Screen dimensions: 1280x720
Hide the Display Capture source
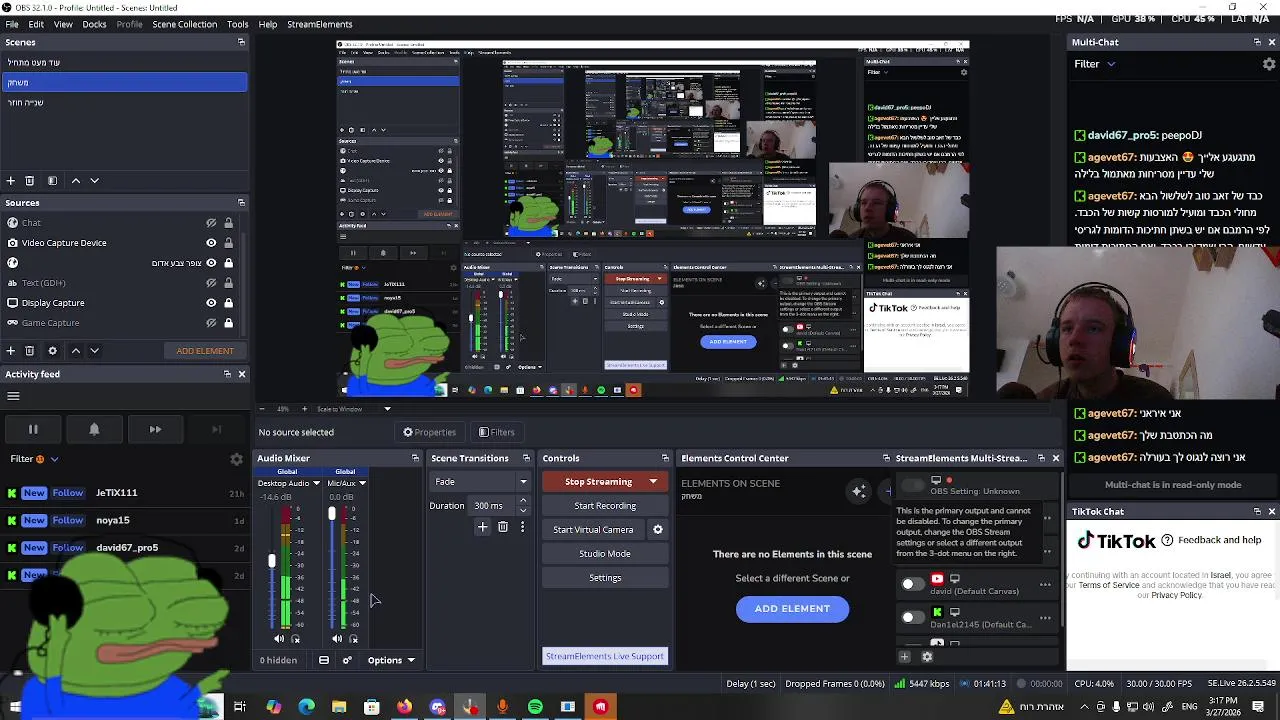point(211,303)
